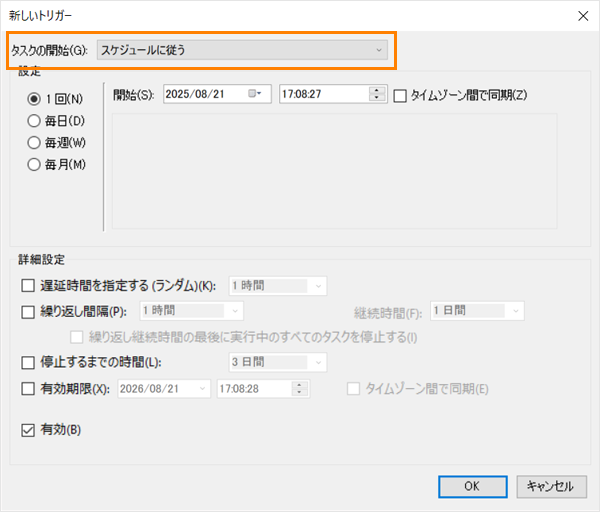Toggle タイムゾーン間で同期(E) checkbox
This screenshot has width=600, height=512.
[353, 389]
